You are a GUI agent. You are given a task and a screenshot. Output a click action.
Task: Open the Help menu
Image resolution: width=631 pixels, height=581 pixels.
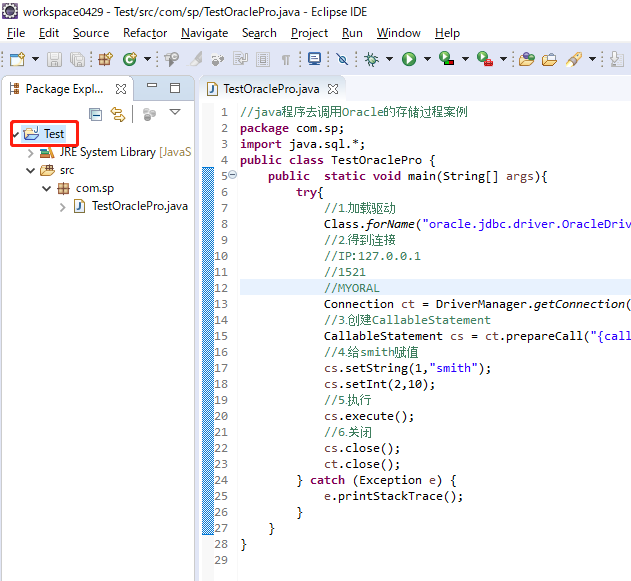click(x=447, y=33)
